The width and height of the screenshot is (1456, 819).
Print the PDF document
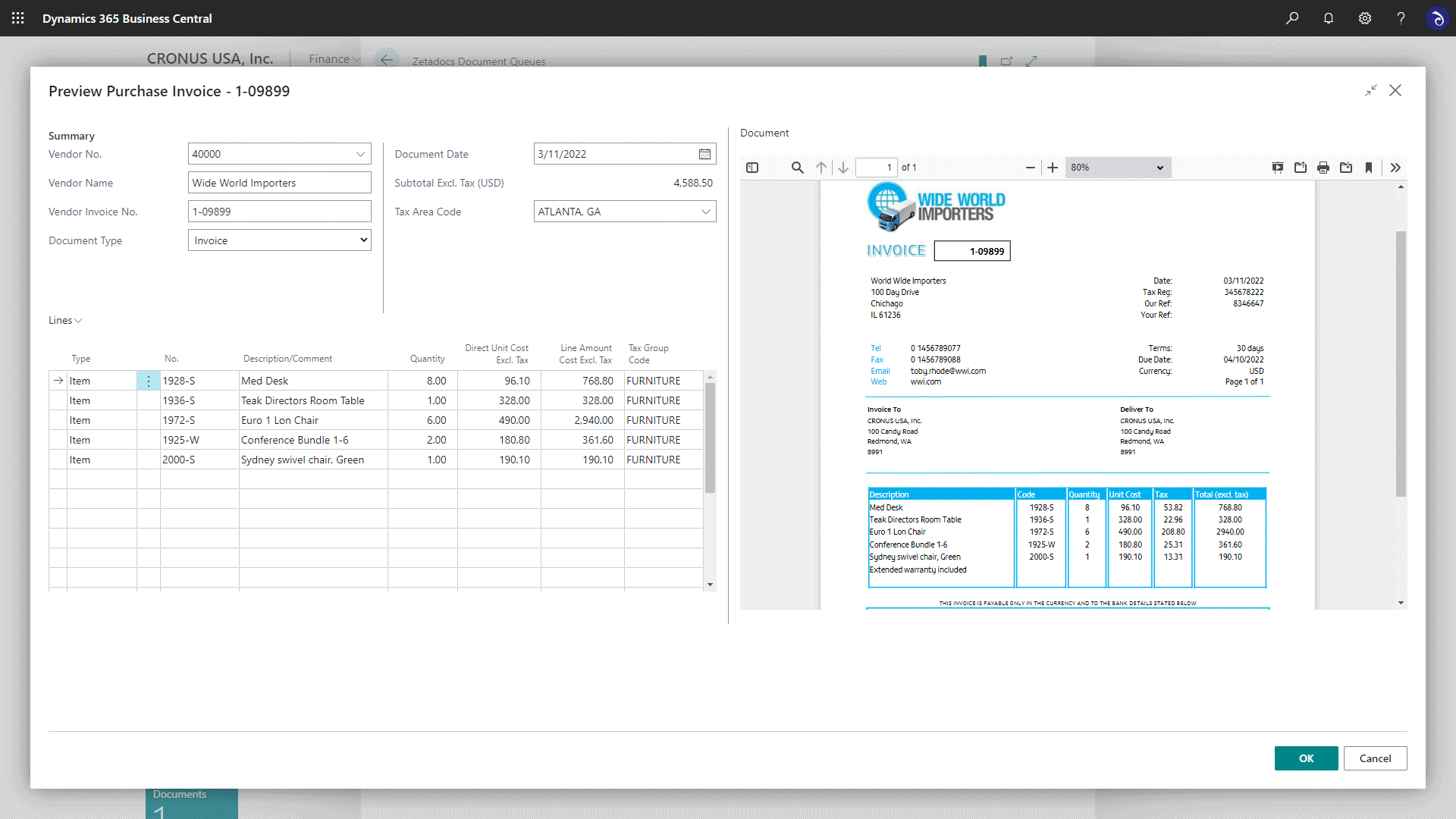point(1323,168)
